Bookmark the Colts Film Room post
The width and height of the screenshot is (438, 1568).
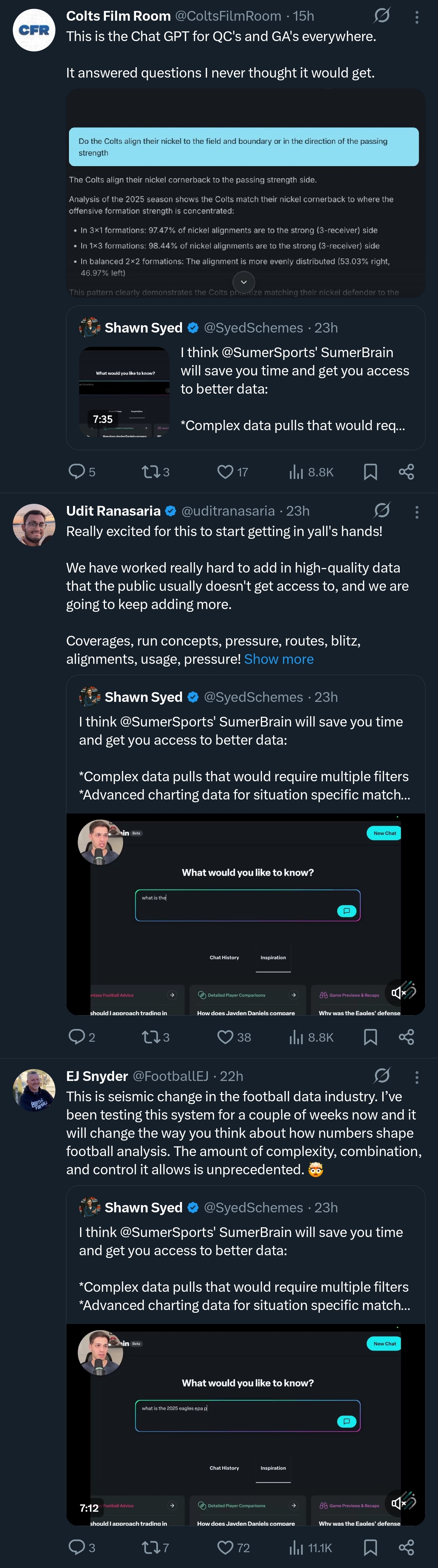click(x=370, y=472)
